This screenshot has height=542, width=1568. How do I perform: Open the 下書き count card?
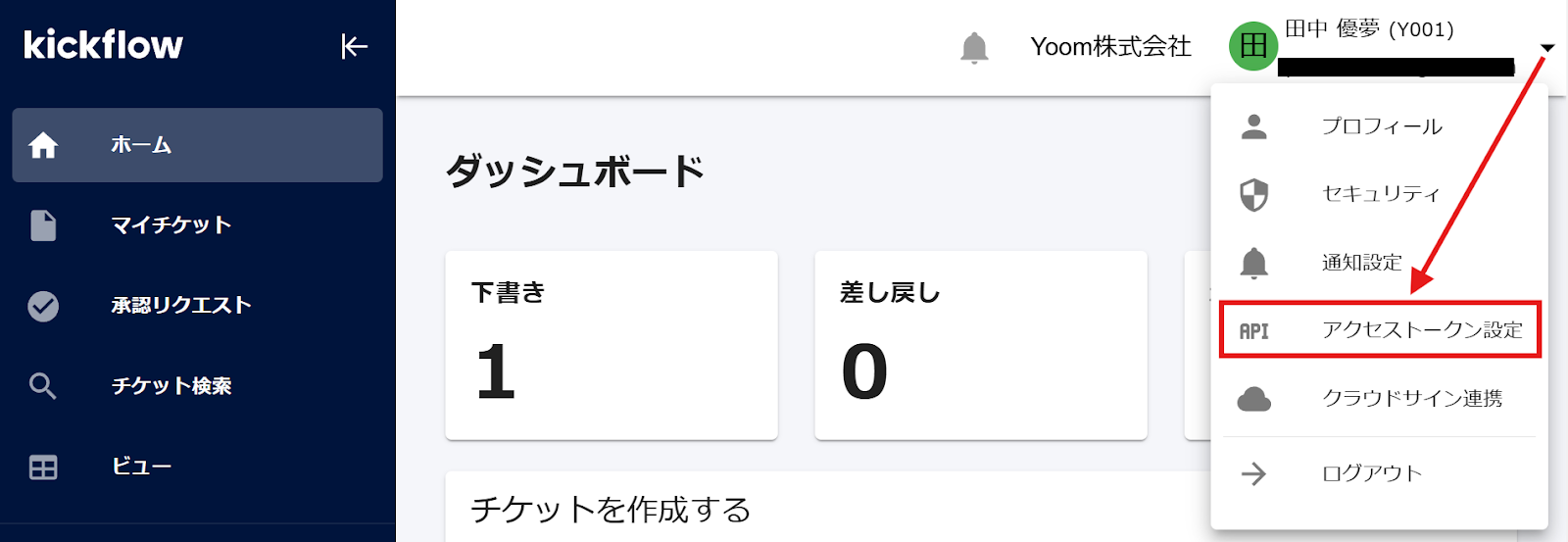(611, 345)
